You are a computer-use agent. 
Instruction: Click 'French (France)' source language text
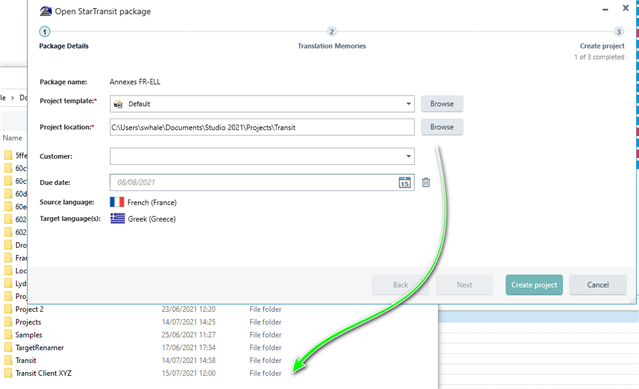coord(152,202)
